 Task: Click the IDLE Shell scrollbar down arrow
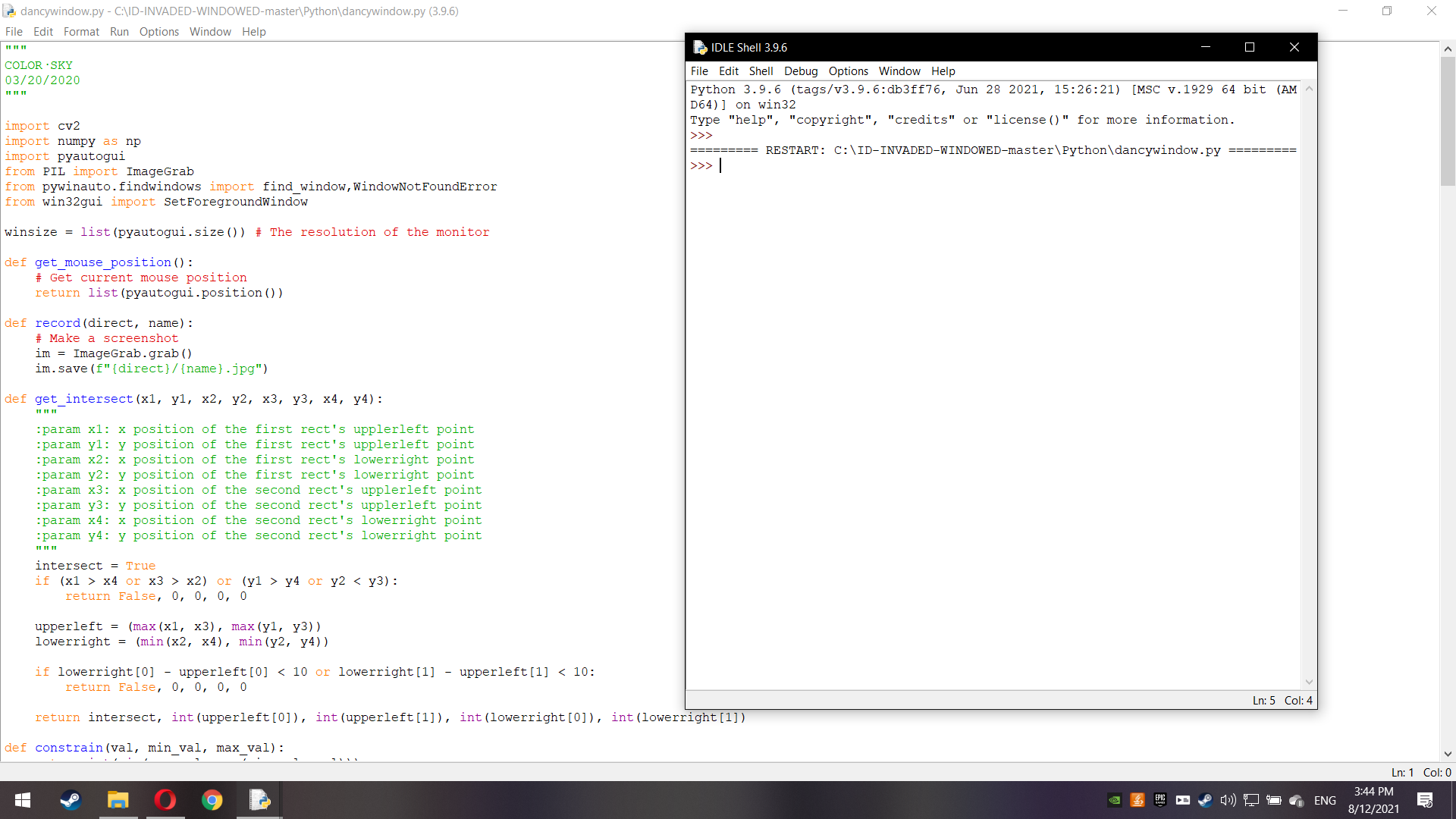click(1309, 682)
